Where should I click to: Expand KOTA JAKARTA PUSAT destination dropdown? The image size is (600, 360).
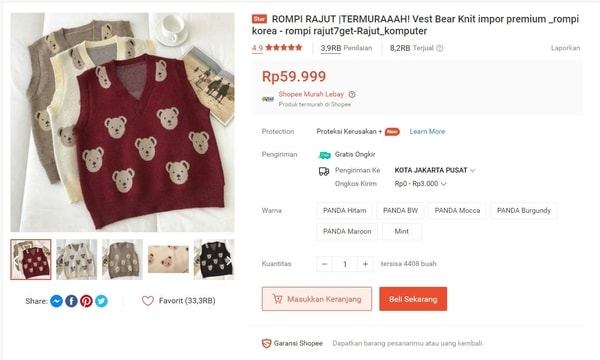[x=435, y=170]
